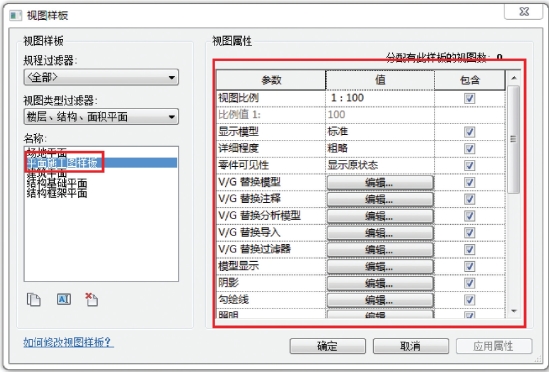Click the scrollbar down arrow
The image size is (549, 372).
coord(514,311)
